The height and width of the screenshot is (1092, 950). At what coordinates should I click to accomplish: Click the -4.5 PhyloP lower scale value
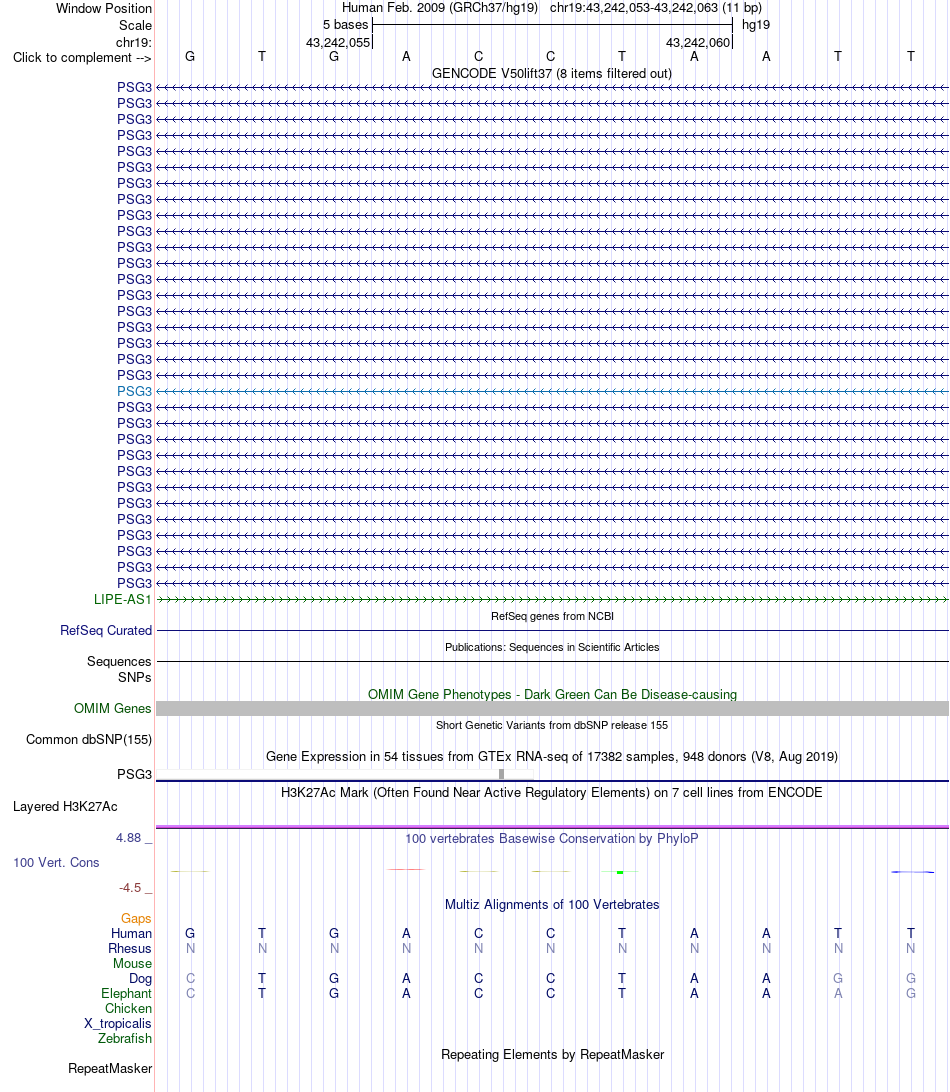130,888
